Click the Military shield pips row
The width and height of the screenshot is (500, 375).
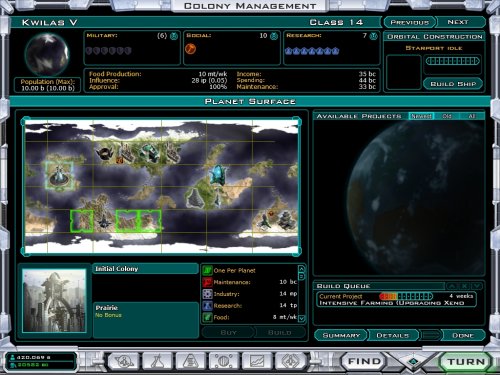108,51
